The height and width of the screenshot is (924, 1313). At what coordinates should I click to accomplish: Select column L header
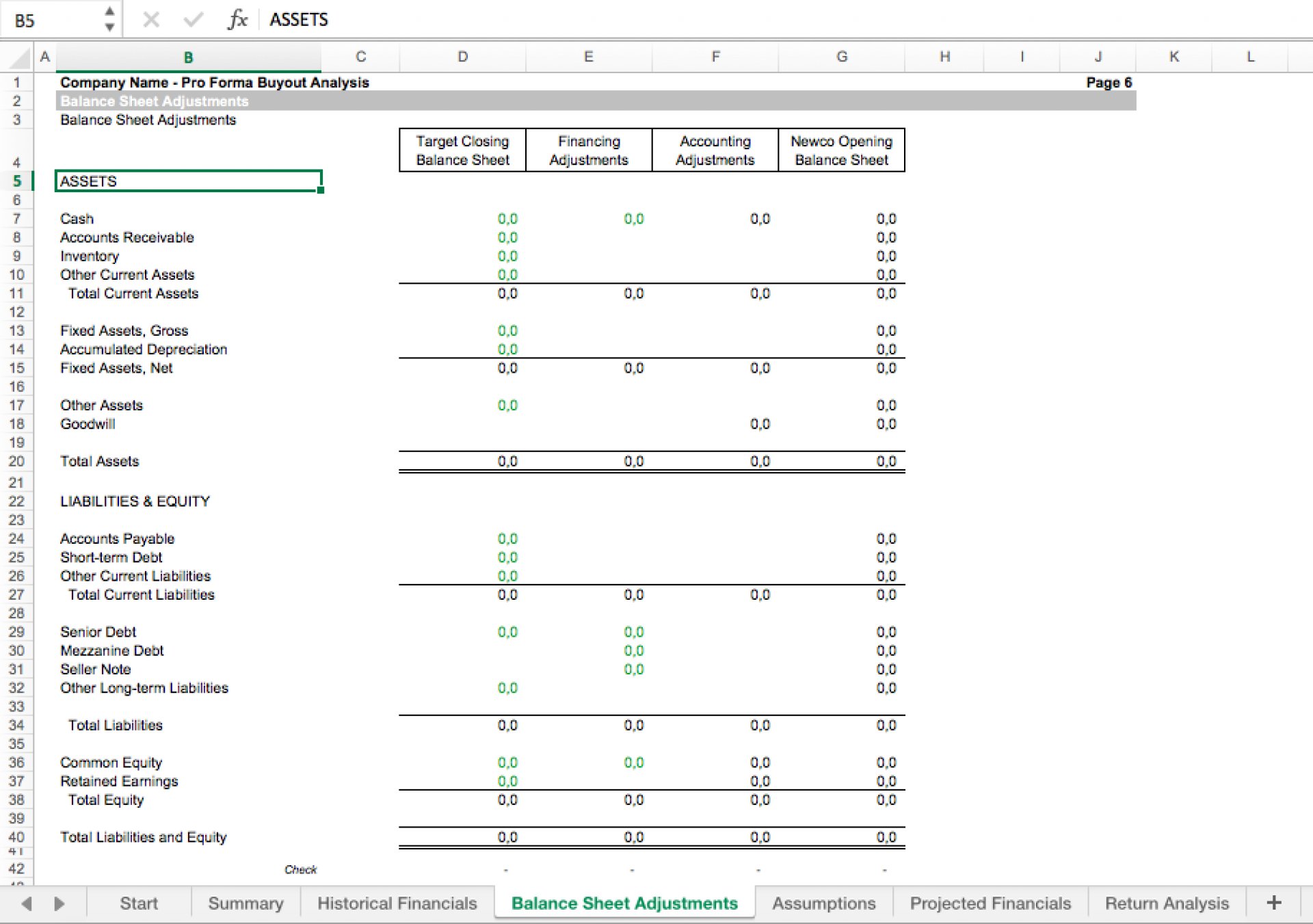[x=1250, y=57]
